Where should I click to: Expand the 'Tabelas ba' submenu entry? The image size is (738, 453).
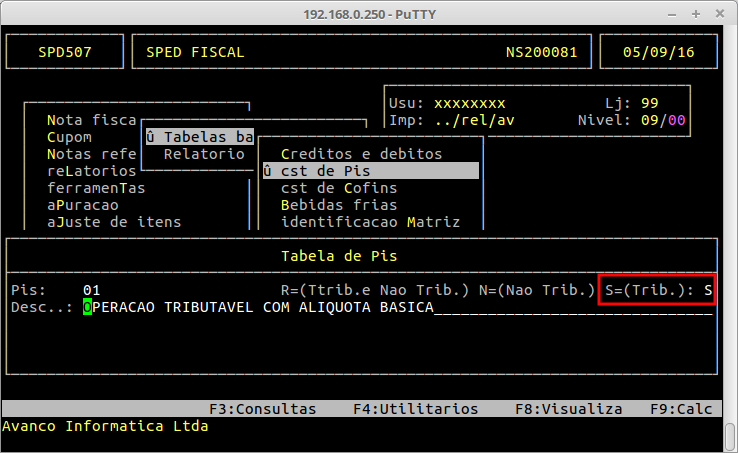(x=200, y=137)
